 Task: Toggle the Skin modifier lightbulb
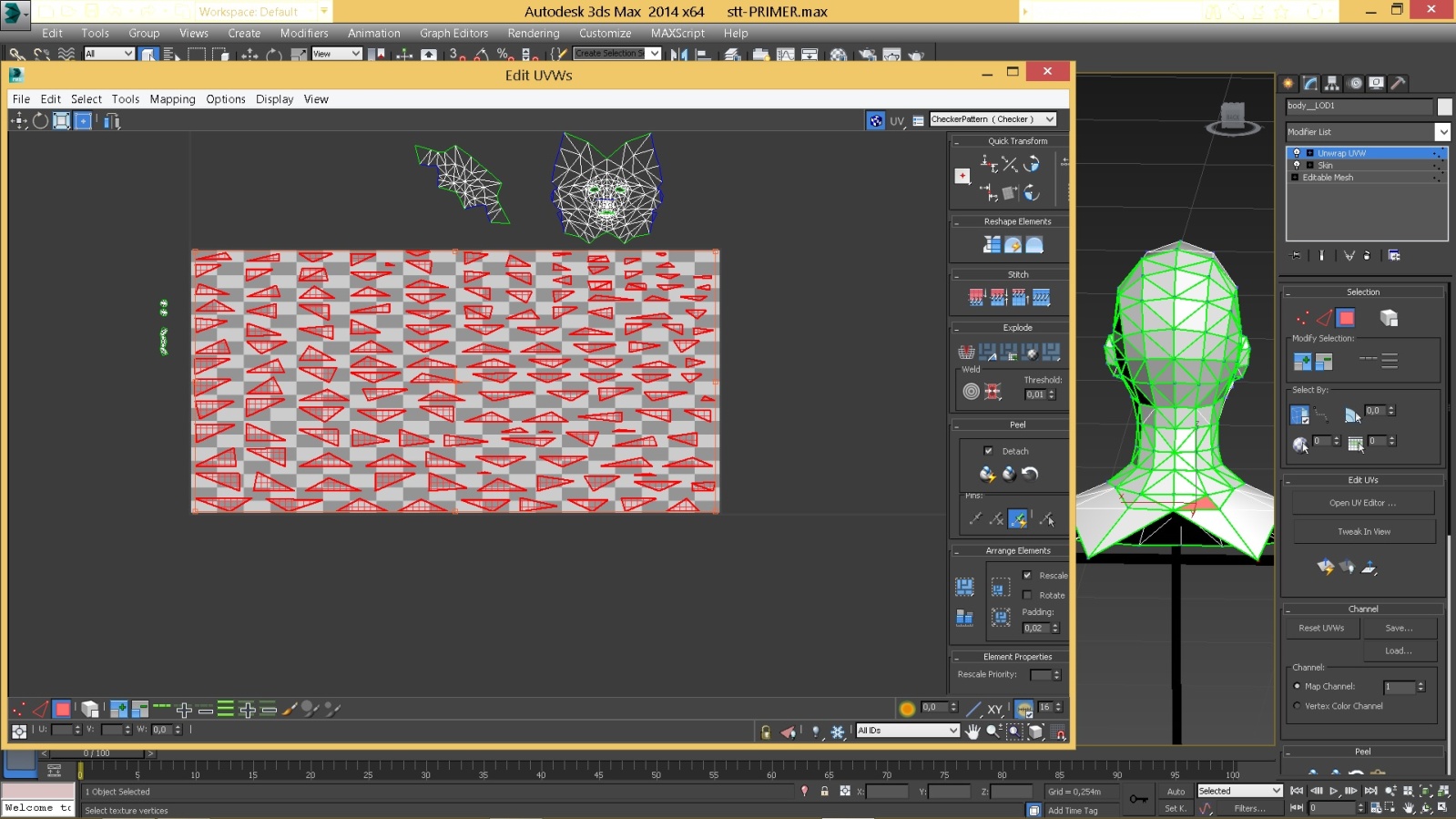pyautogui.click(x=1297, y=165)
